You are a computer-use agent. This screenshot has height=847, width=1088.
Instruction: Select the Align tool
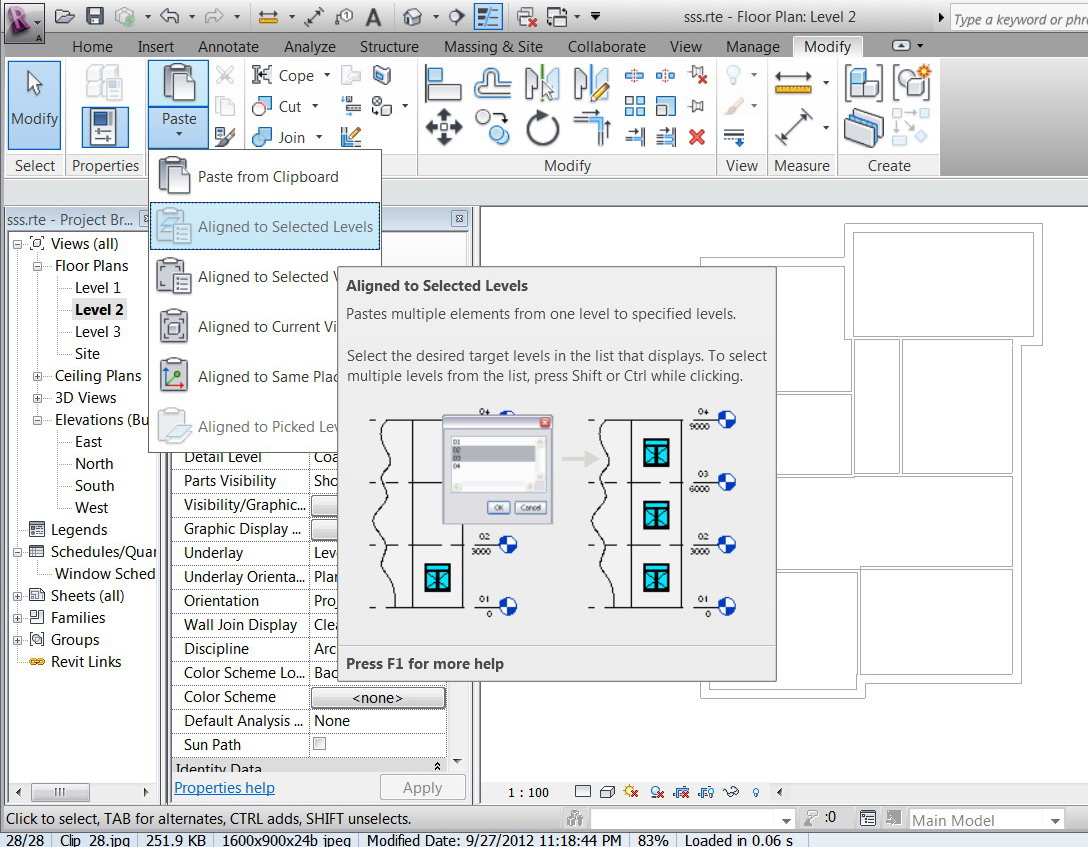[443, 82]
